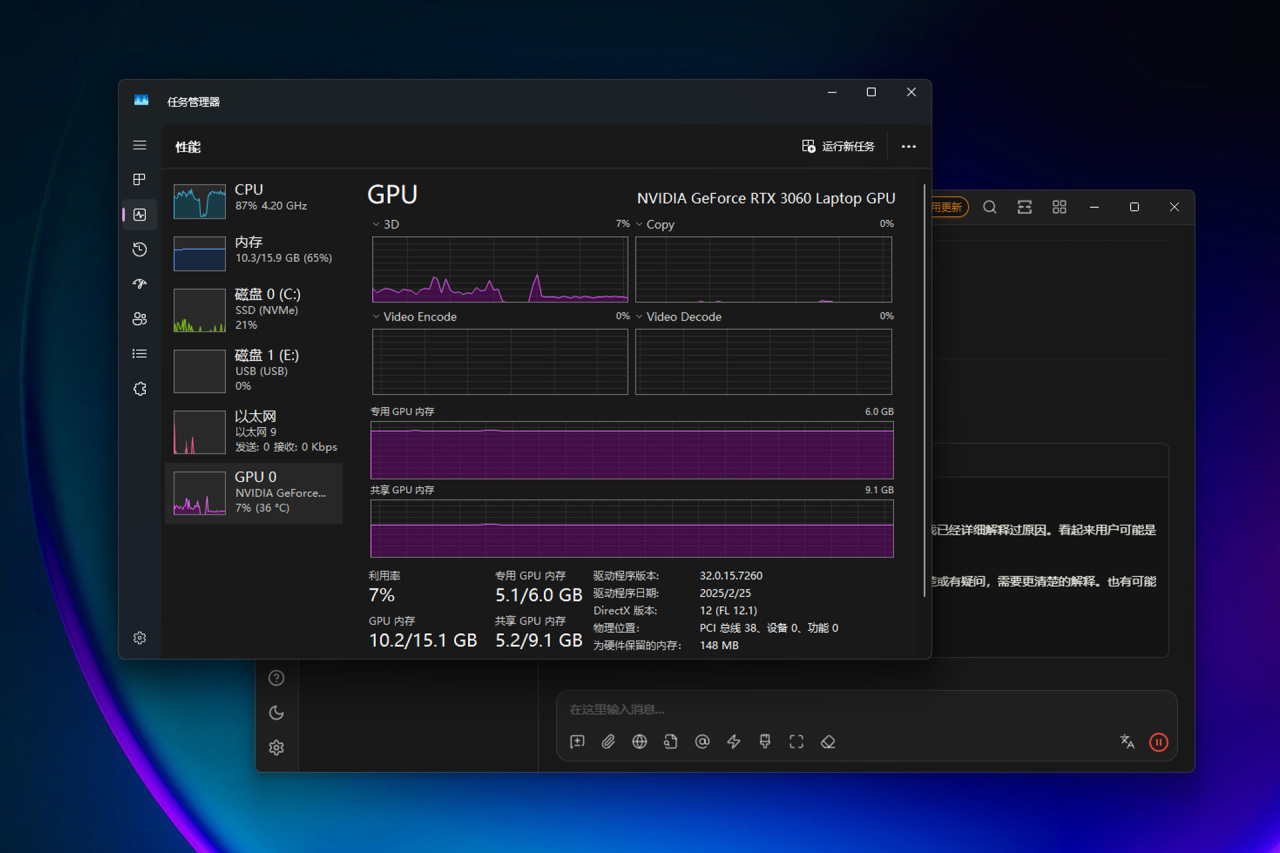Select CPU in the performance list
The height and width of the screenshot is (853, 1280).
point(254,201)
